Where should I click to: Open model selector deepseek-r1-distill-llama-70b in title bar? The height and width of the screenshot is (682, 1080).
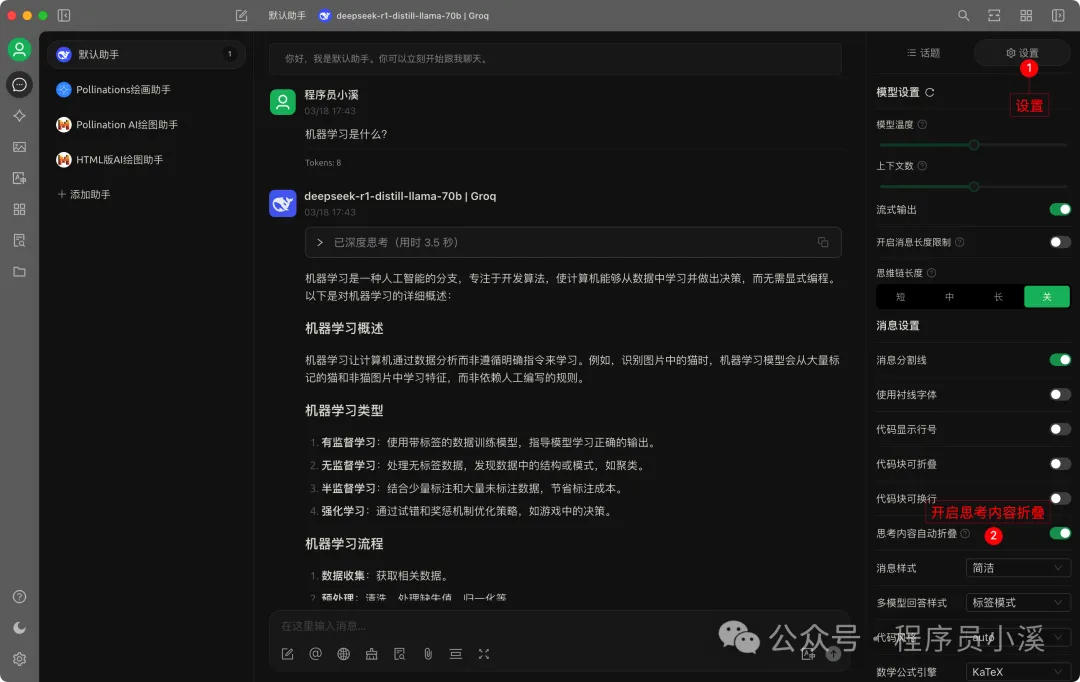(x=404, y=15)
